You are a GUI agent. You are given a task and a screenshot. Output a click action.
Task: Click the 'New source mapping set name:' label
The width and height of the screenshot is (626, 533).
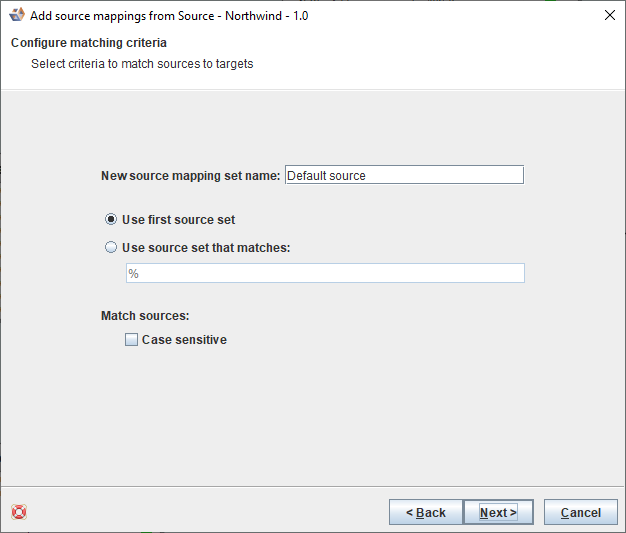pyautogui.click(x=190, y=175)
